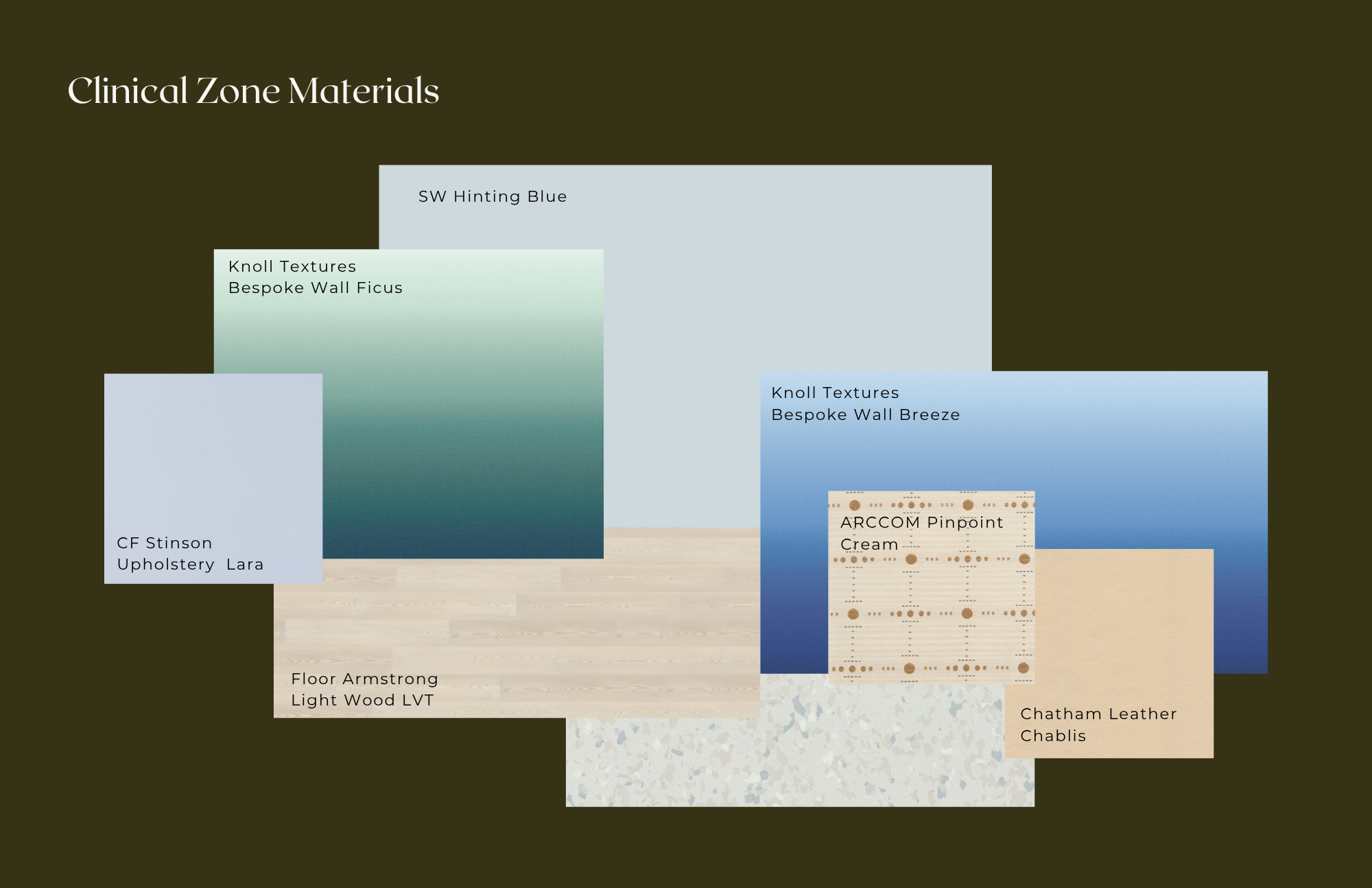1372x888 pixels.
Task: Select the "SW Hinting Blue" label text
Action: coord(493,196)
